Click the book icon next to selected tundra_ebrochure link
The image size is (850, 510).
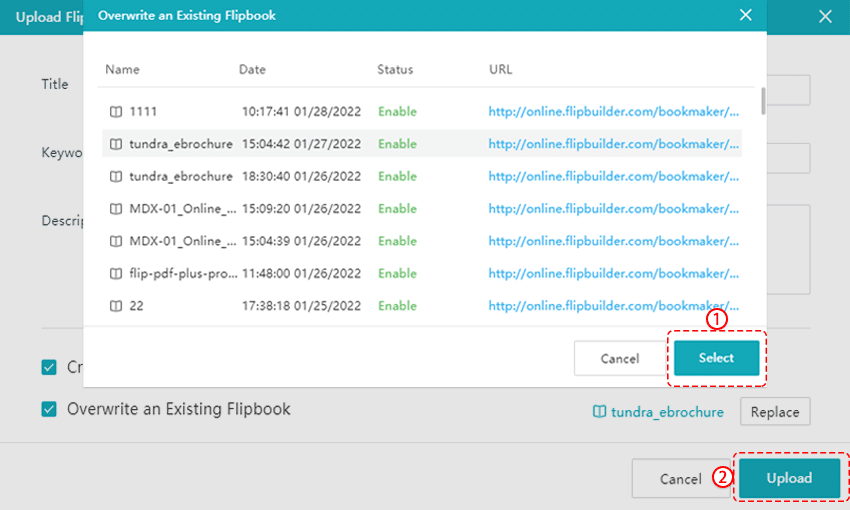pyautogui.click(x=599, y=412)
